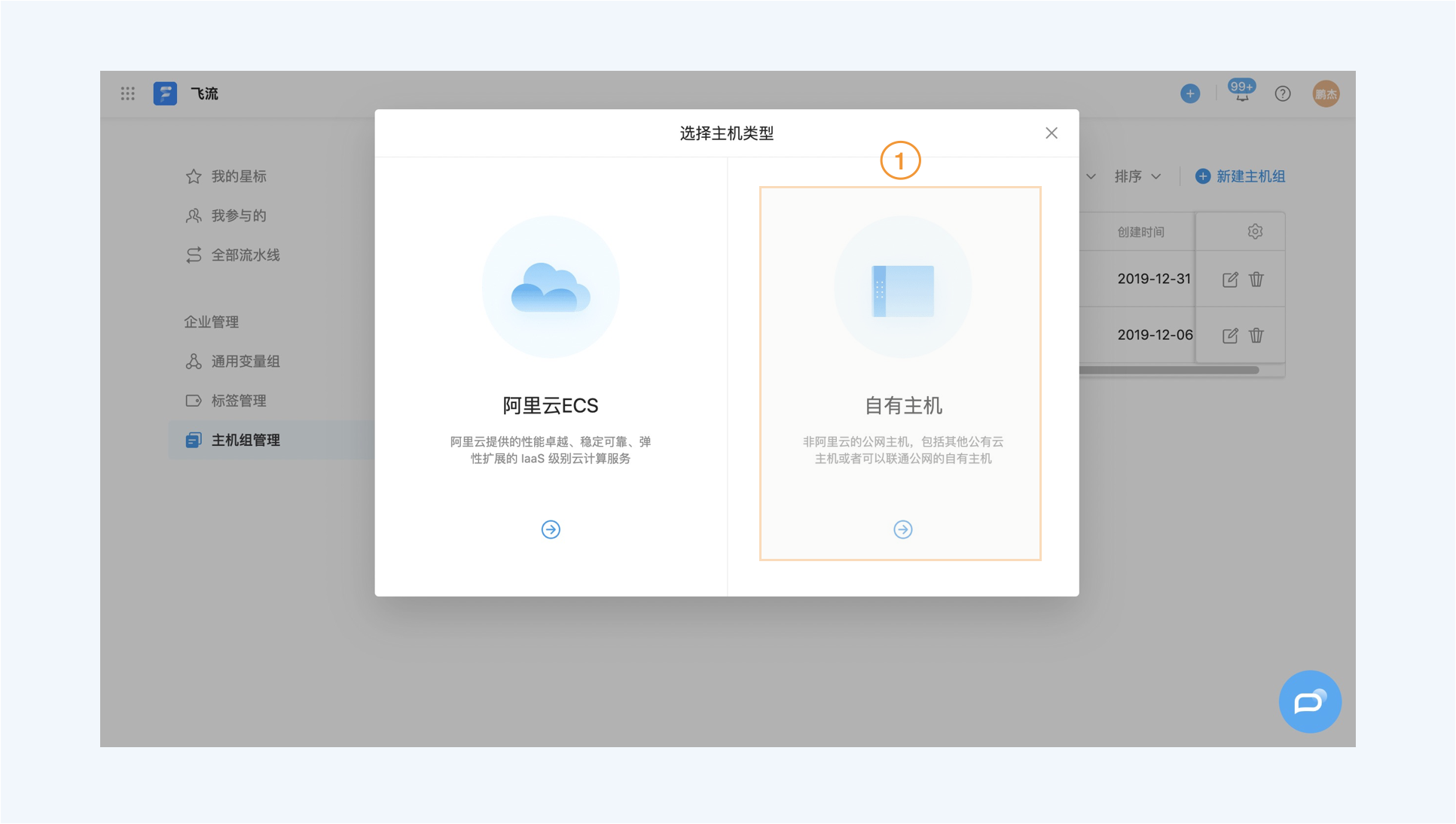Select 主机组管理 in sidebar
This screenshot has width=1456, height=824.
pos(271,440)
